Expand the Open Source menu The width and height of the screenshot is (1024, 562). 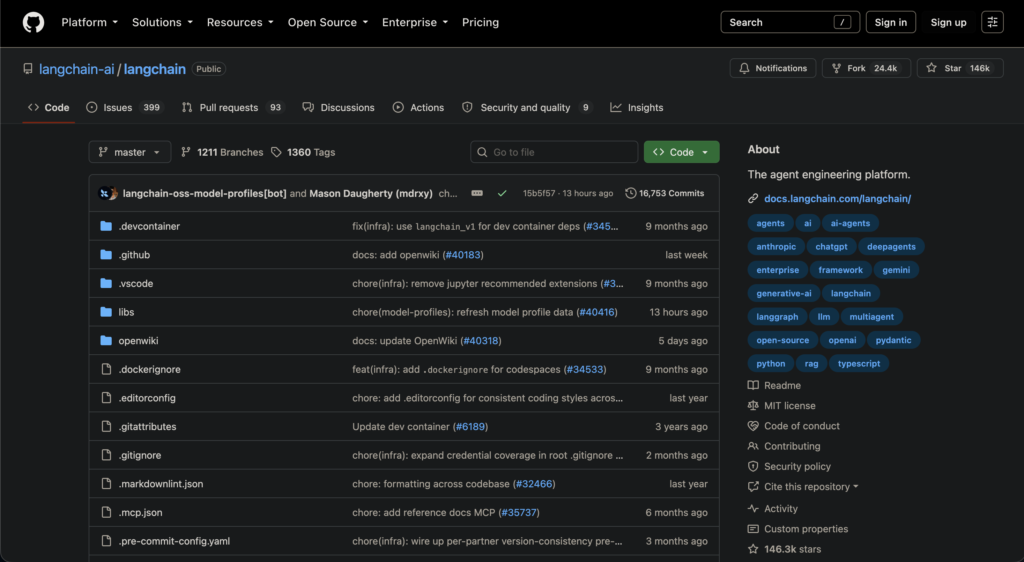point(328,22)
